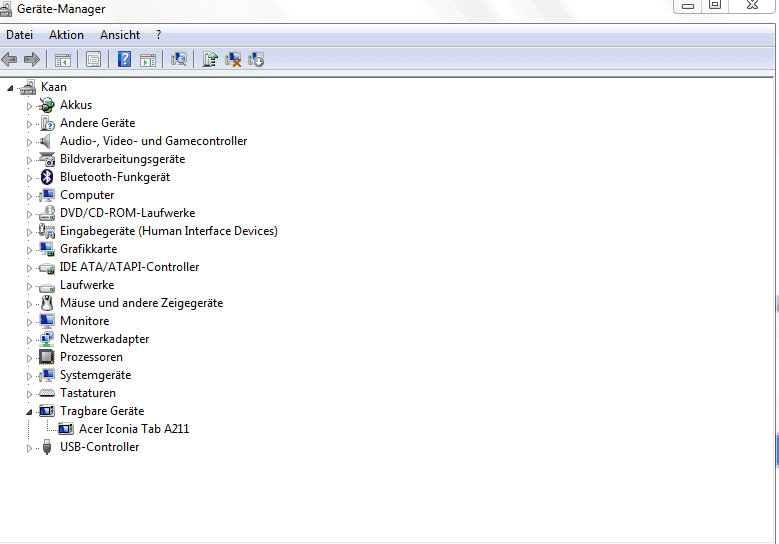Open the Properties toolbar icon
The image size is (779, 544).
pos(93,60)
